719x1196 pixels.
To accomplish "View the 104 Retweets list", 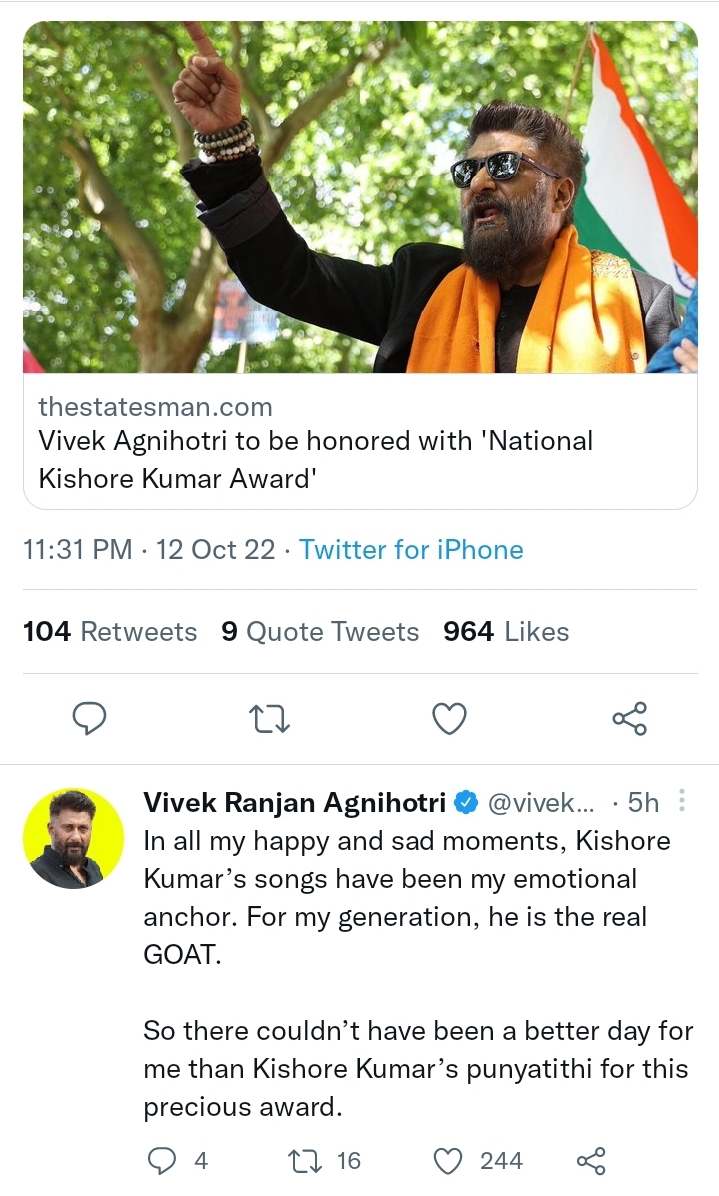I will pos(110,632).
